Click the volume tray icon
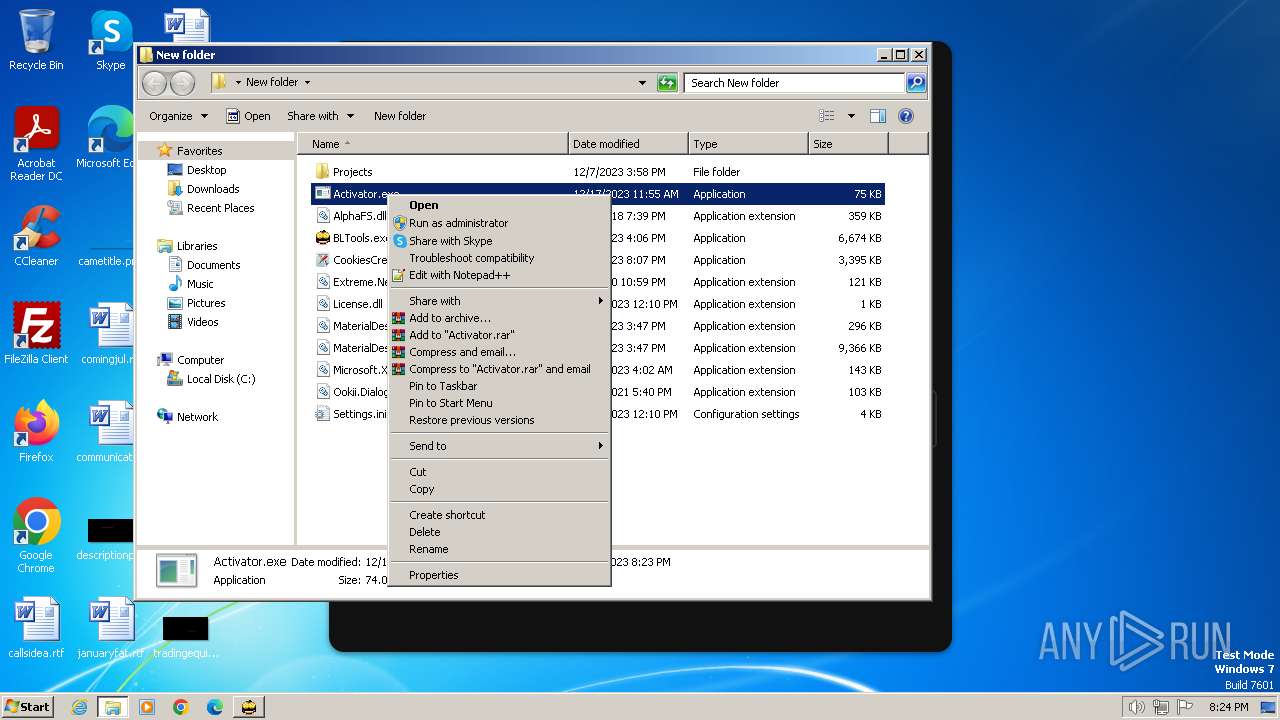The width and height of the screenshot is (1280, 720). [x=1136, y=707]
